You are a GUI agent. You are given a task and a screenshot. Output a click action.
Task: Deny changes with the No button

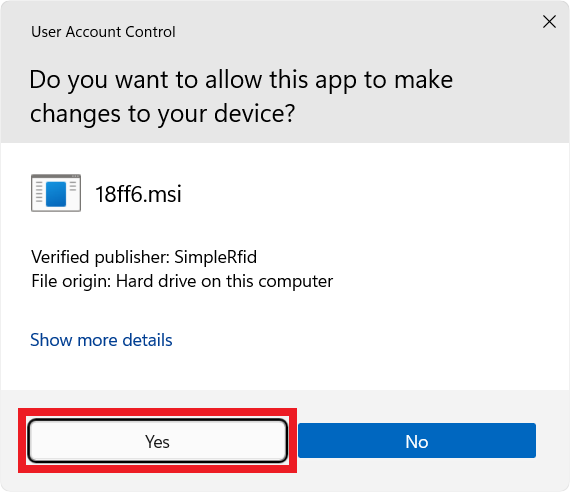(x=417, y=440)
